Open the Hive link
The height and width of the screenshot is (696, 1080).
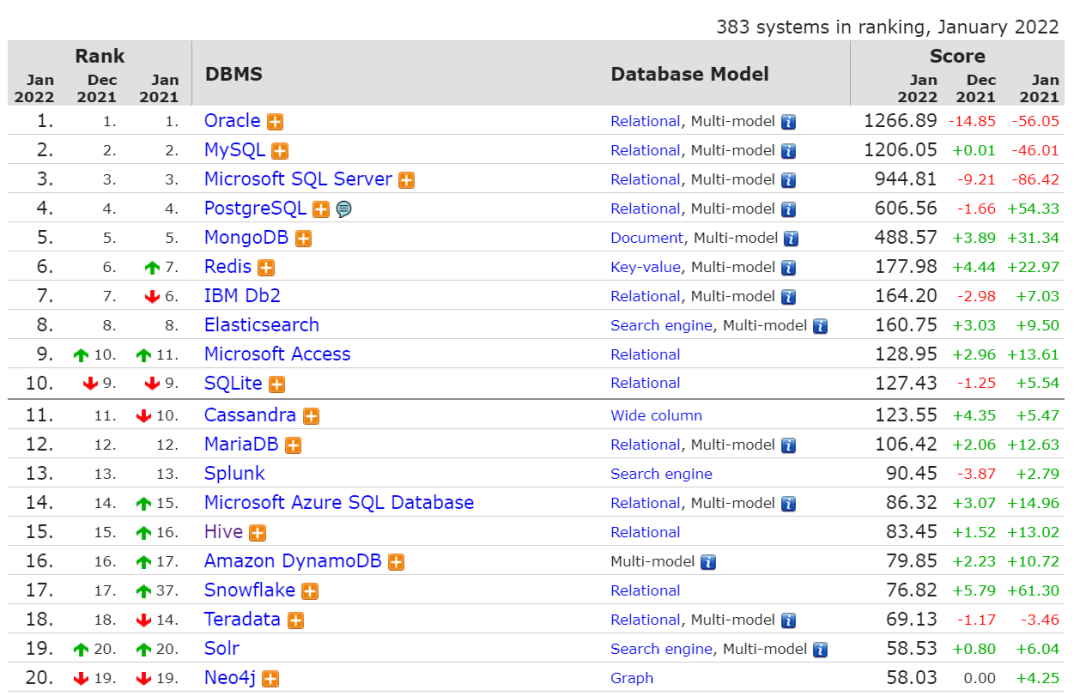coord(223,532)
